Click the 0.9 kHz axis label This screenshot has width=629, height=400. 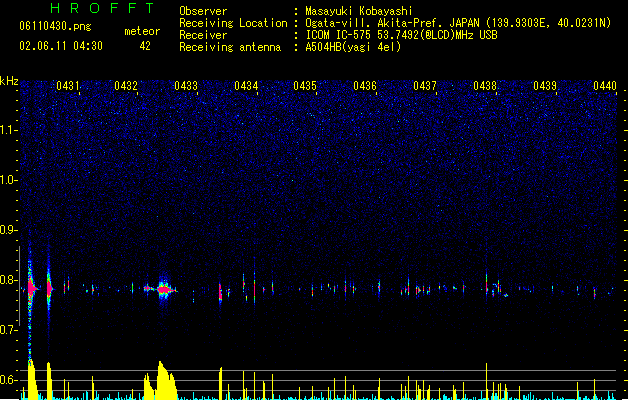pyautogui.click(x=9, y=230)
